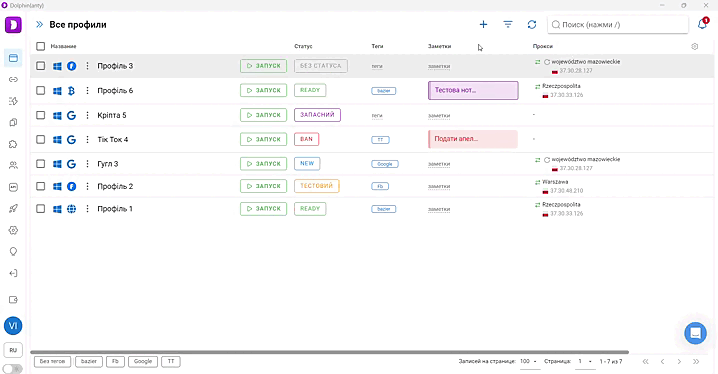718x374 pixels.
Task: Check the Гугл 3 checkbox
Action: click(41, 163)
